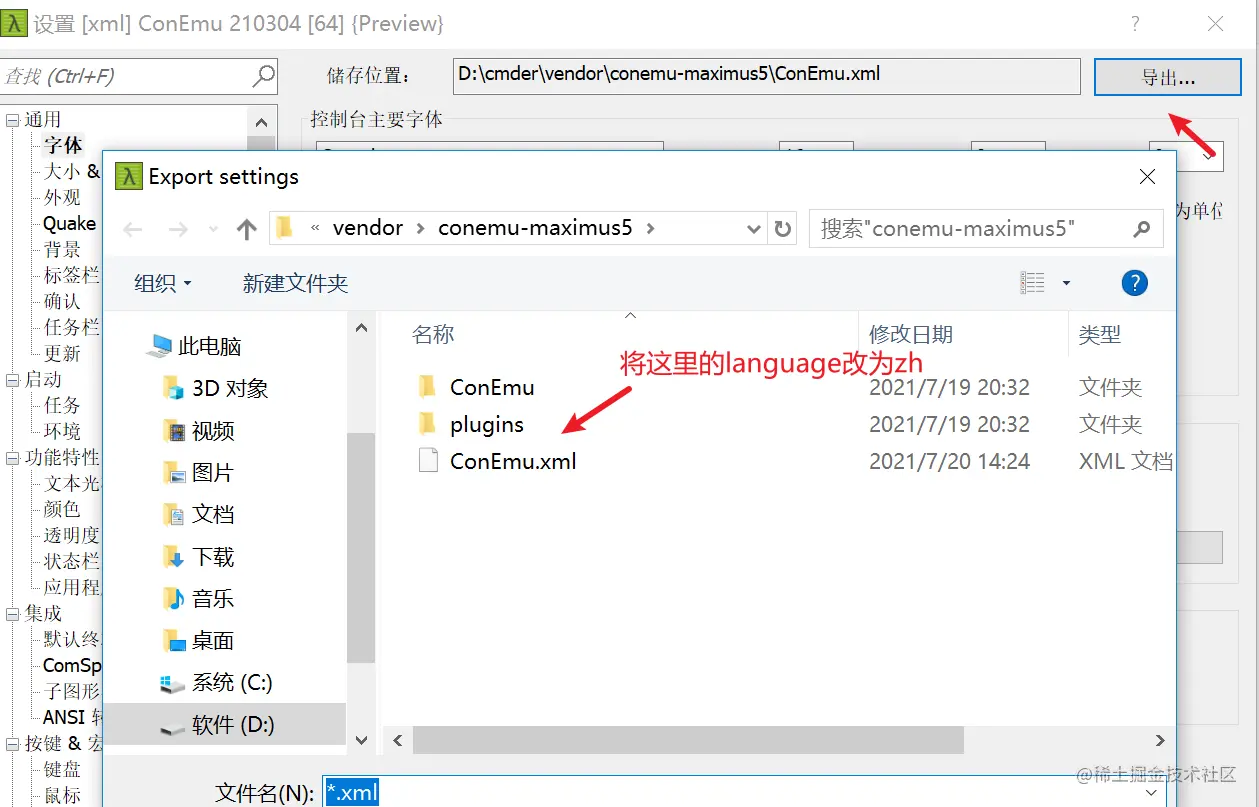Expand the view options dropdown arrow
This screenshot has height=807, width=1259.
(1066, 283)
